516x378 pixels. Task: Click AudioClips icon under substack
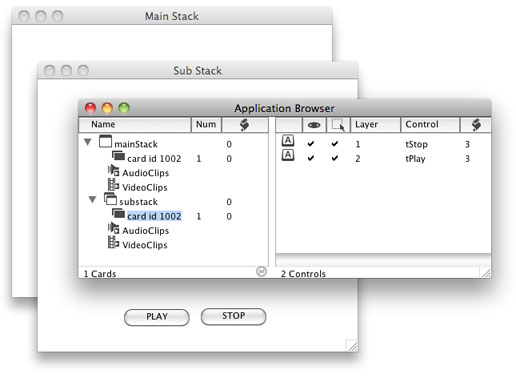113,228
